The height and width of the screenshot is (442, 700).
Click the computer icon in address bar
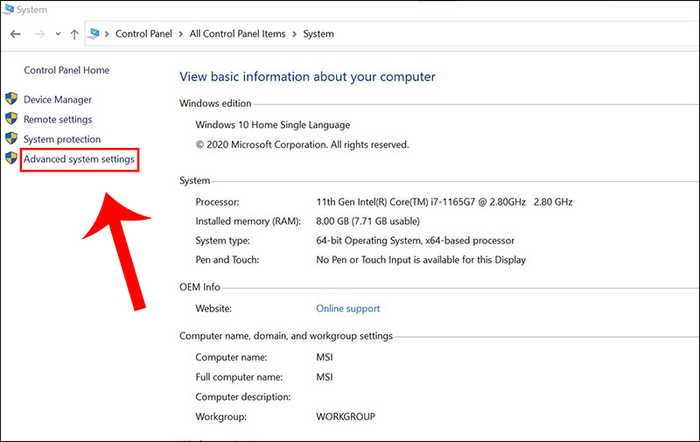[94, 33]
